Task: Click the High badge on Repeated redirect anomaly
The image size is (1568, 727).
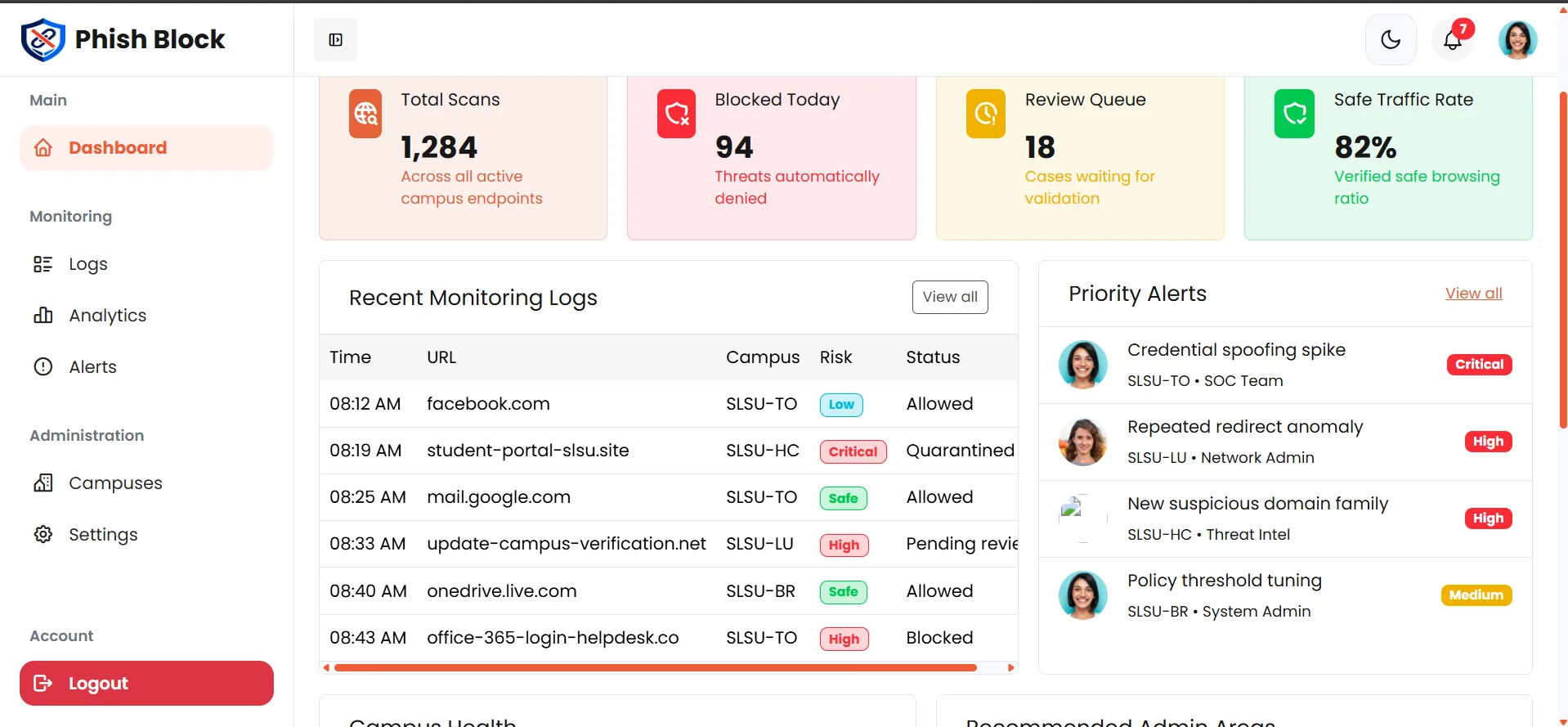Action: pos(1488,442)
